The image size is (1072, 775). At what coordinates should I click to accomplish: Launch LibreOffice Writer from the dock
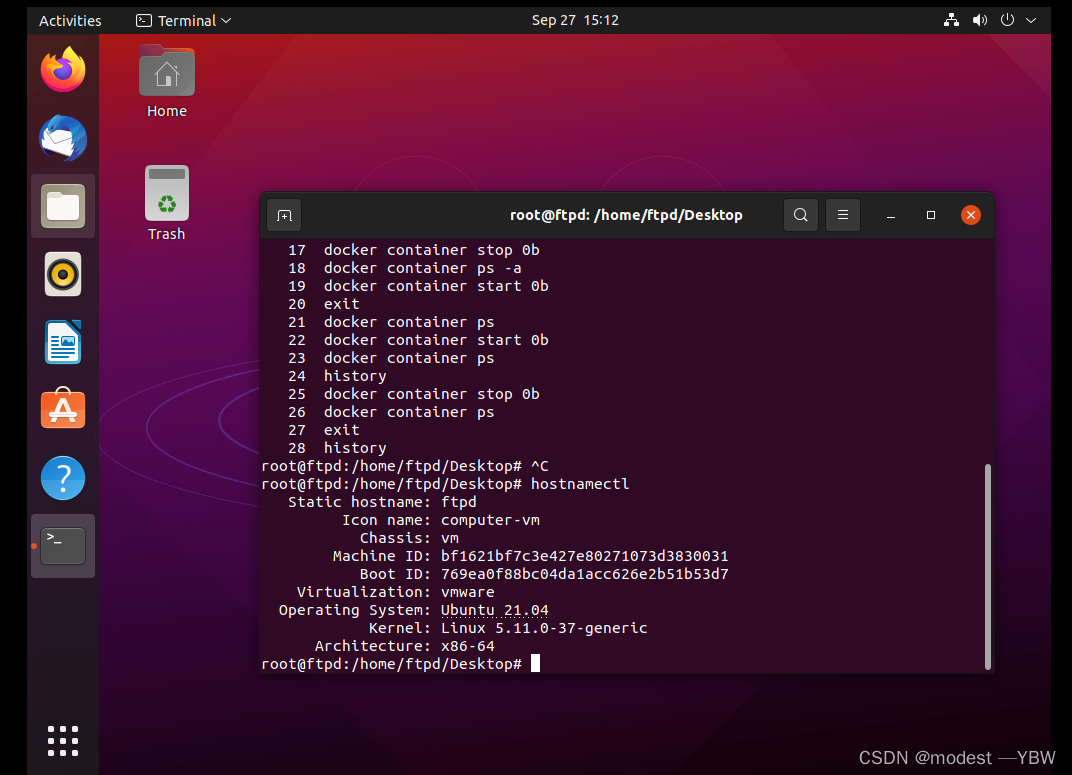[63, 342]
